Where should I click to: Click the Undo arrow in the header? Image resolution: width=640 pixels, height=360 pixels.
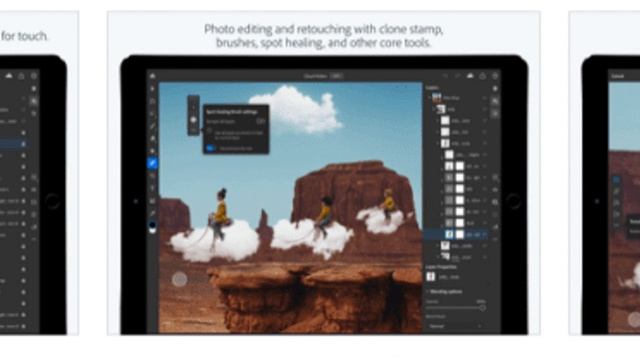(445, 76)
